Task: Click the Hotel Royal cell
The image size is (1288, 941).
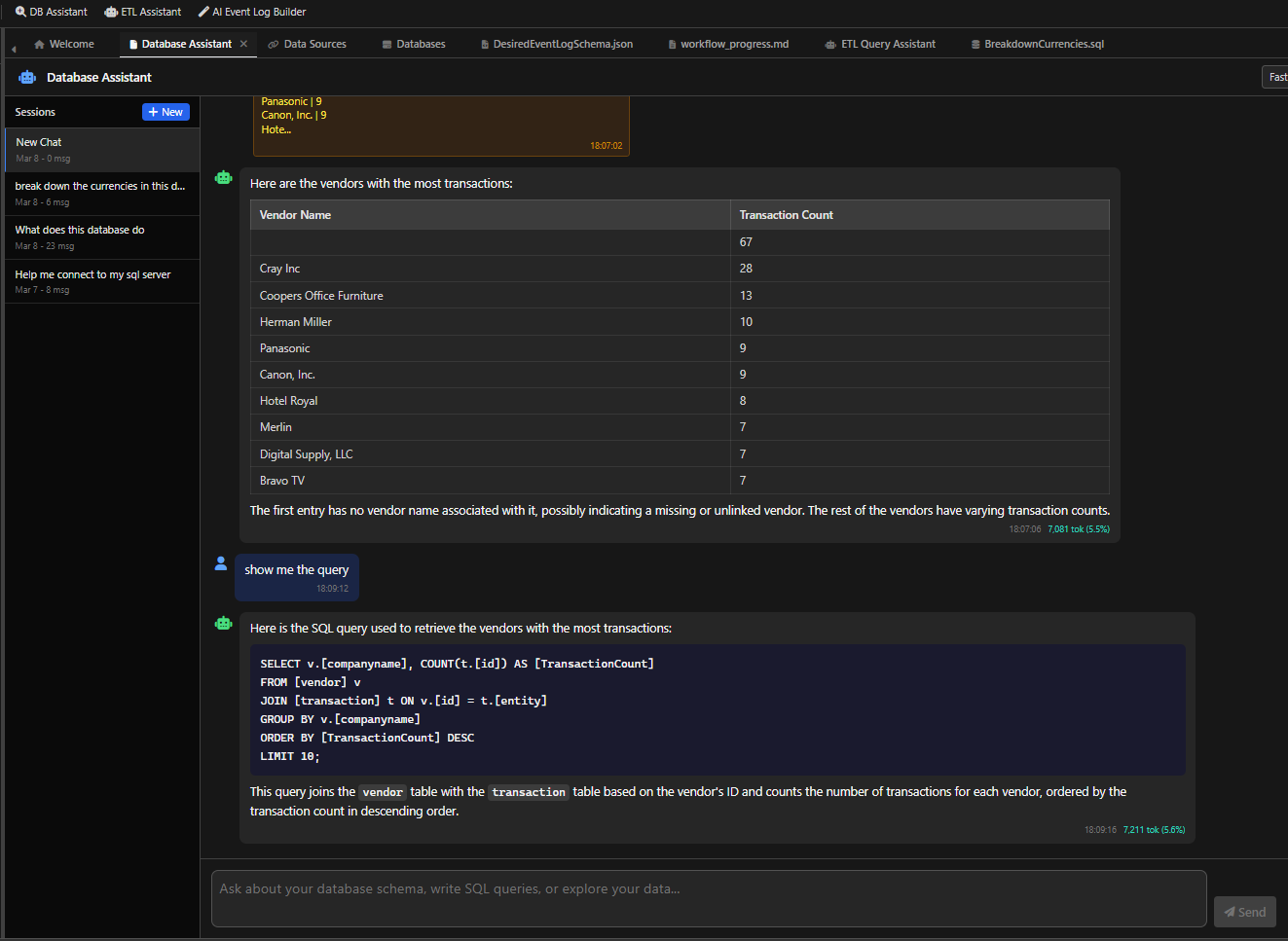Action: pyautogui.click(x=490, y=401)
